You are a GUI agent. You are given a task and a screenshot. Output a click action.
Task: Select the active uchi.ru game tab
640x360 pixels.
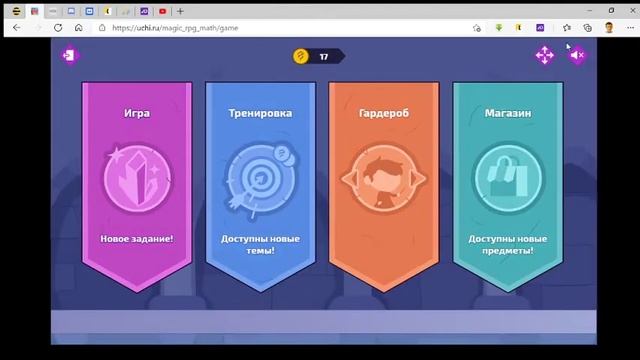coord(35,11)
